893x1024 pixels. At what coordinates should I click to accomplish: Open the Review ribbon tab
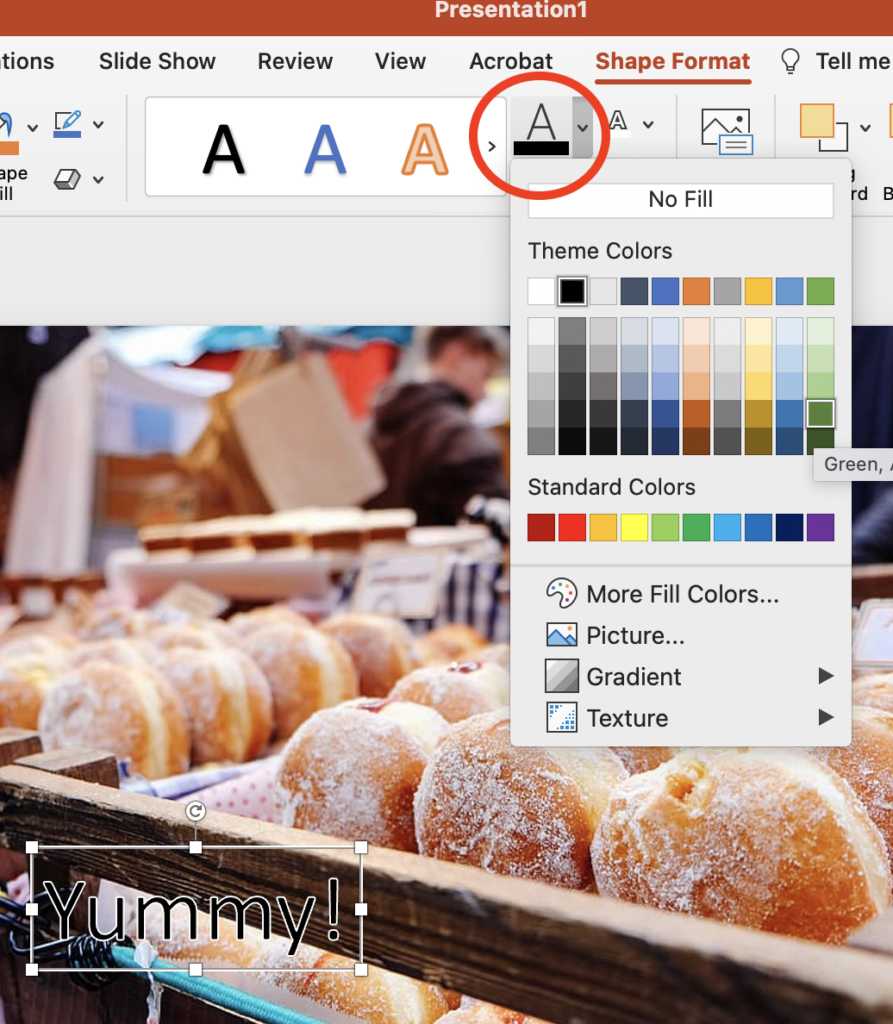(294, 61)
